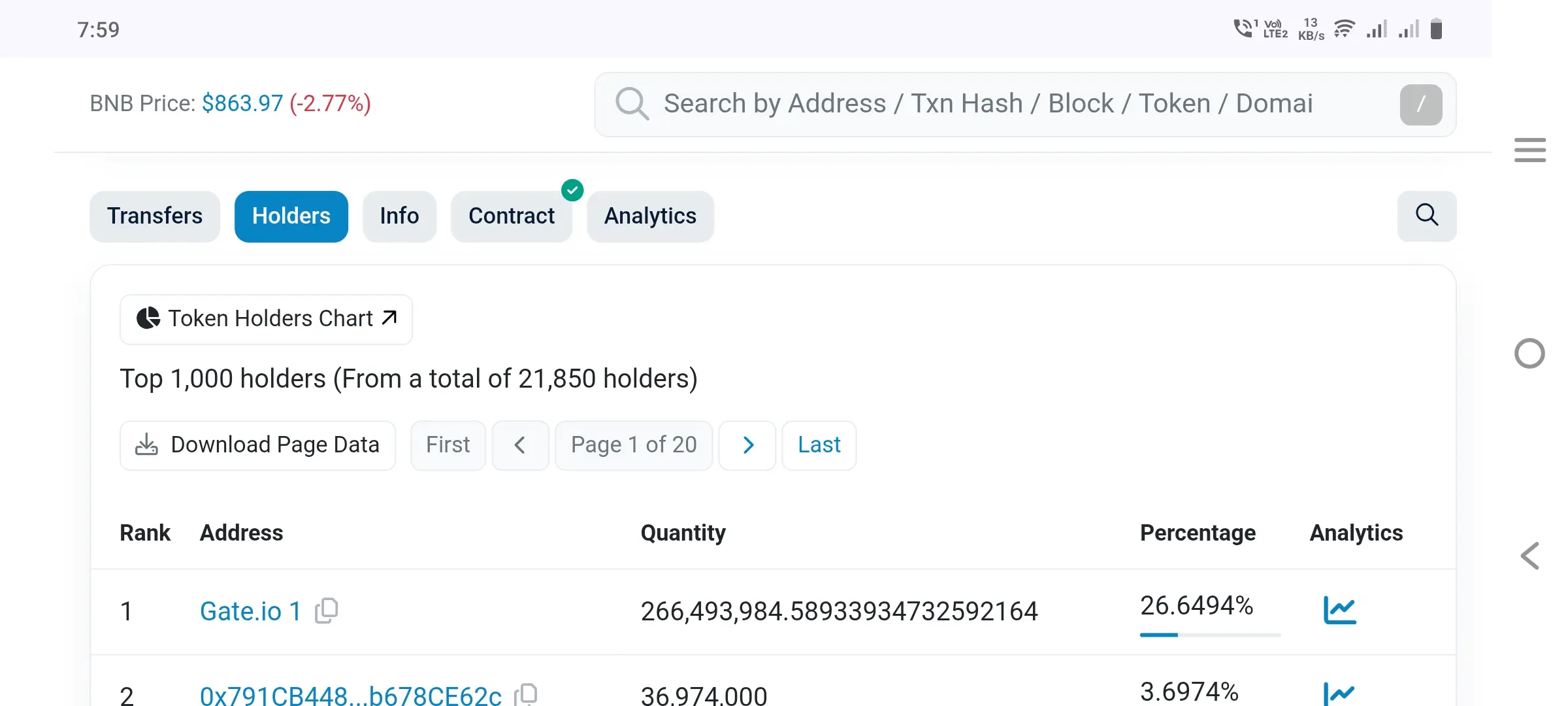1568x706 pixels.
Task: Tap the Wi-Fi status icon
Action: 1344,29
